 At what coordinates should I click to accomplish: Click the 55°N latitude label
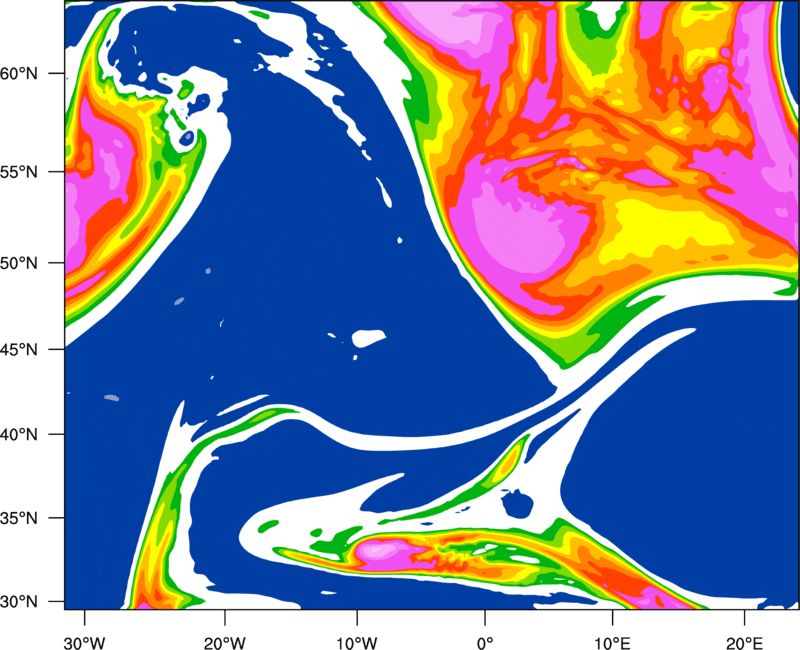pos(19,172)
